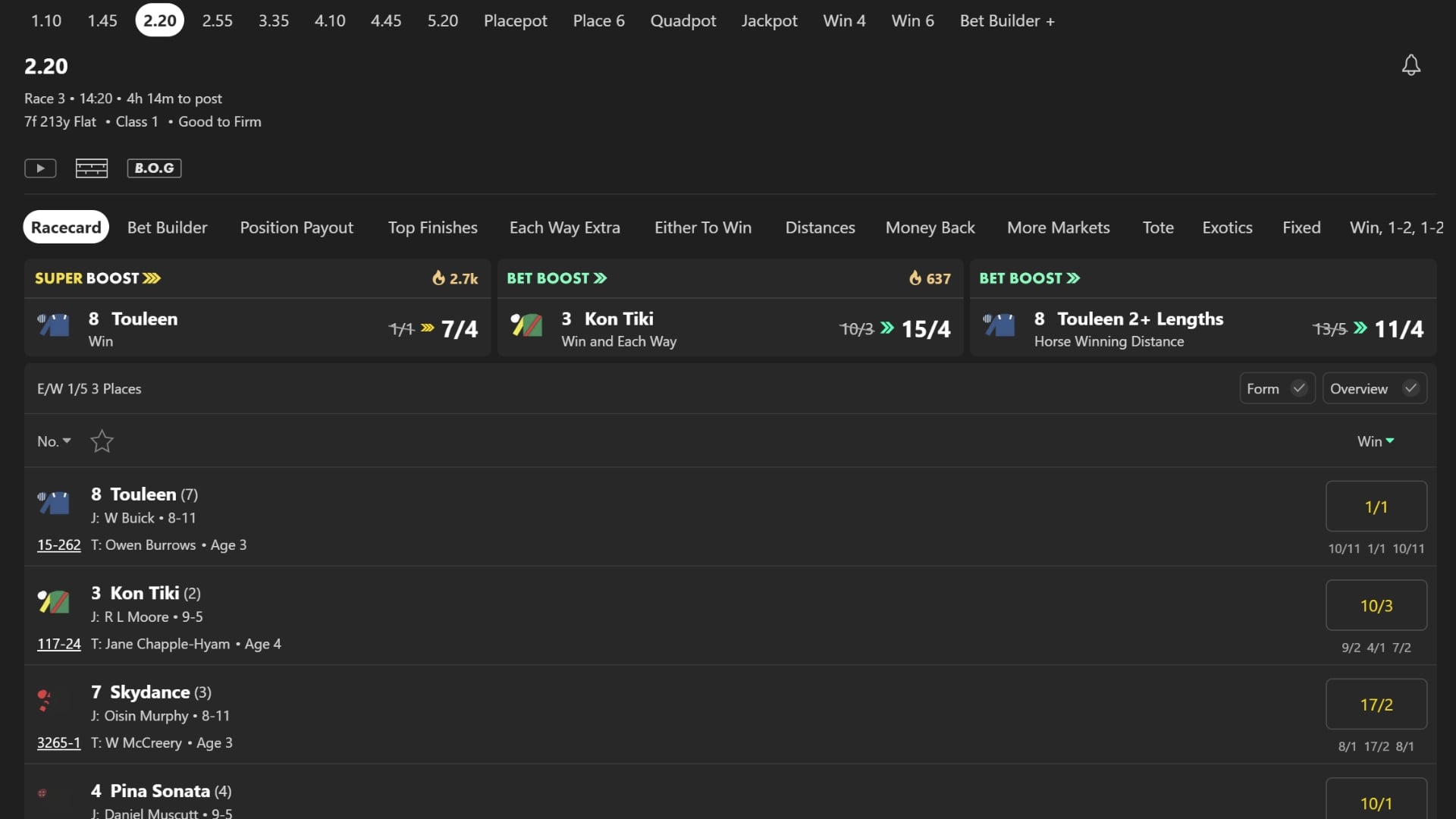The height and width of the screenshot is (819, 1456).
Task: Open the racecard table view icon
Action: (92, 168)
